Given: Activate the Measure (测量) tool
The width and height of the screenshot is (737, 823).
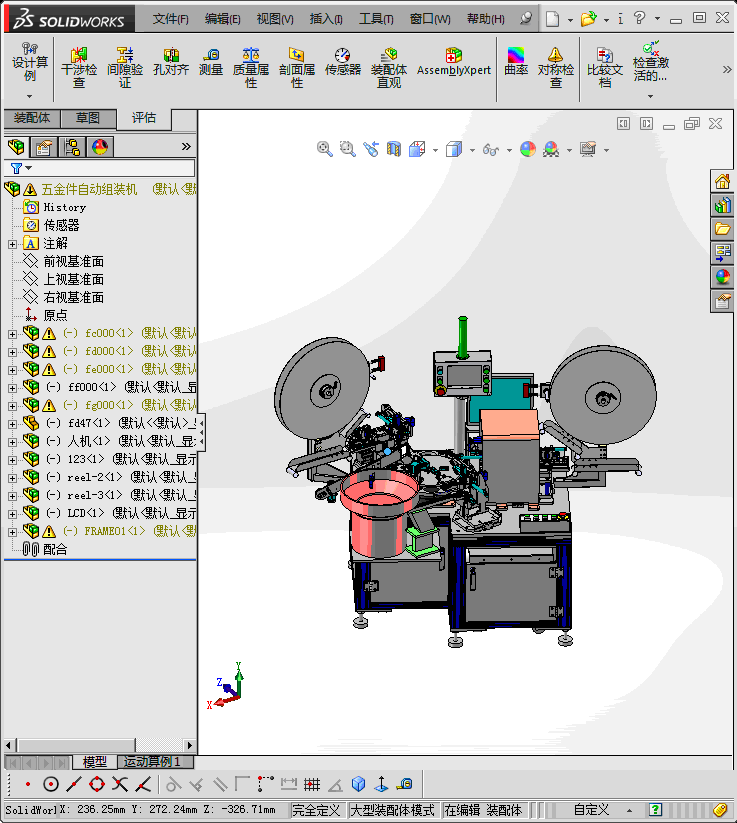Looking at the screenshot, I should (211, 62).
